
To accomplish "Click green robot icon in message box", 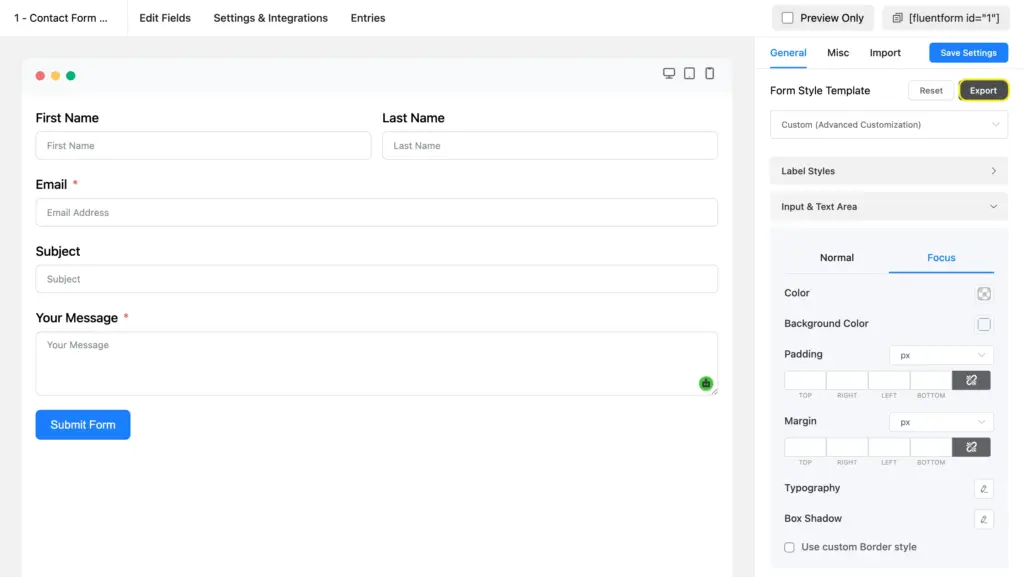I will [705, 384].
